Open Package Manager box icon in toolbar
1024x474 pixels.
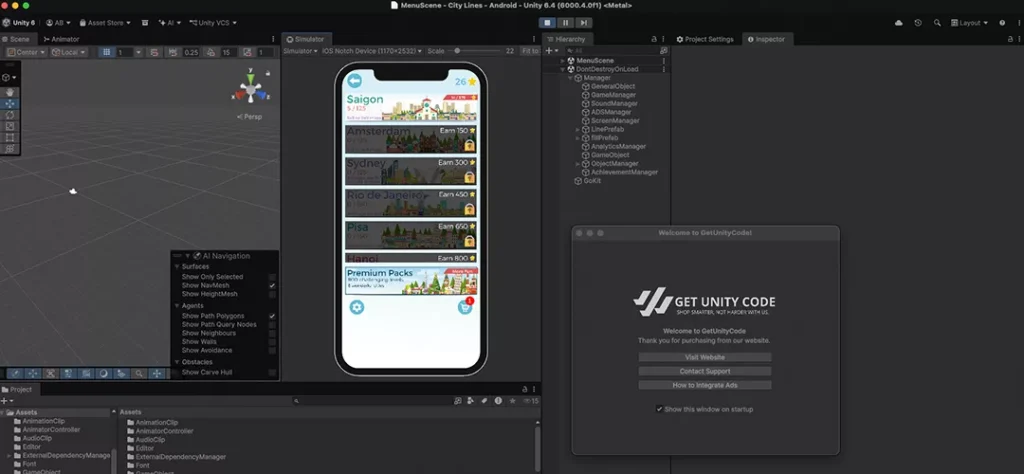(x=145, y=23)
